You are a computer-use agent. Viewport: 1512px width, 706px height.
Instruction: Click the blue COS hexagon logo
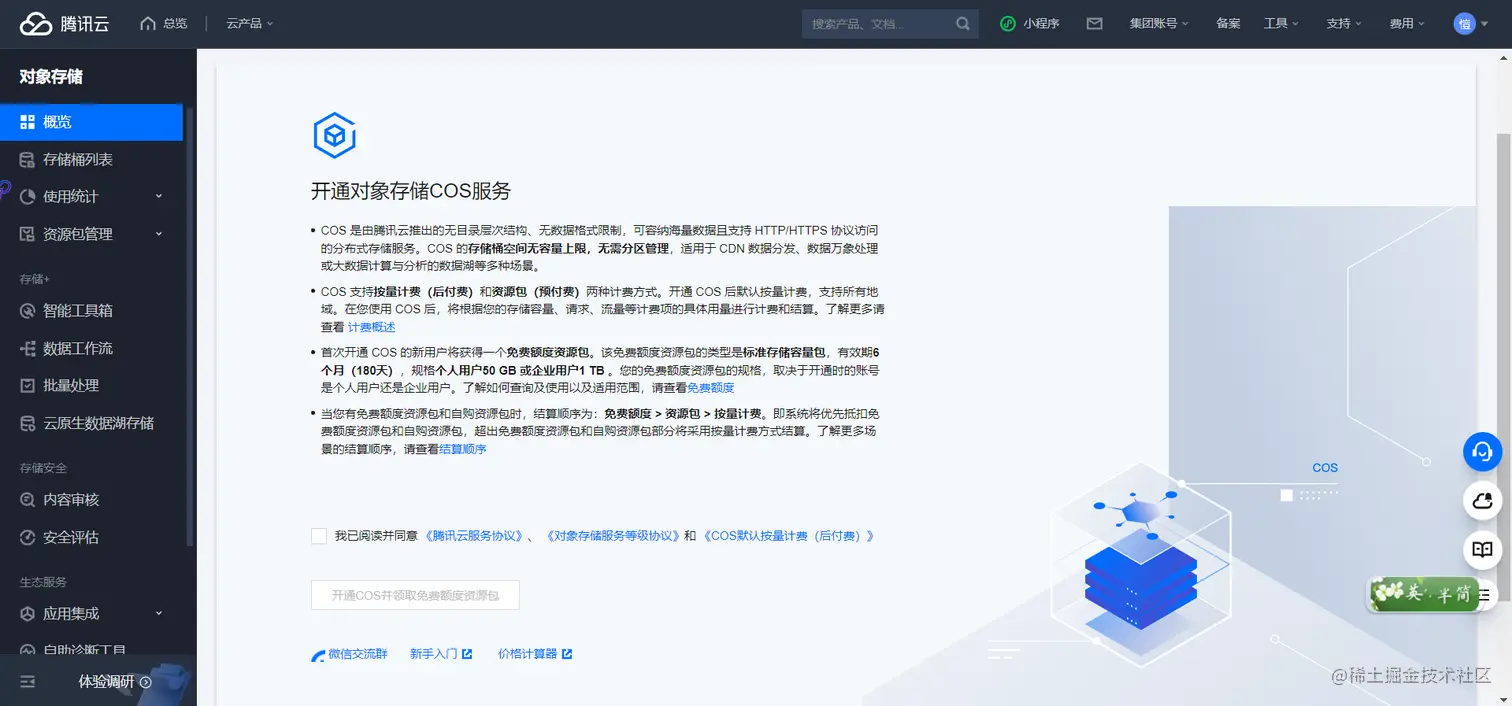click(335, 135)
